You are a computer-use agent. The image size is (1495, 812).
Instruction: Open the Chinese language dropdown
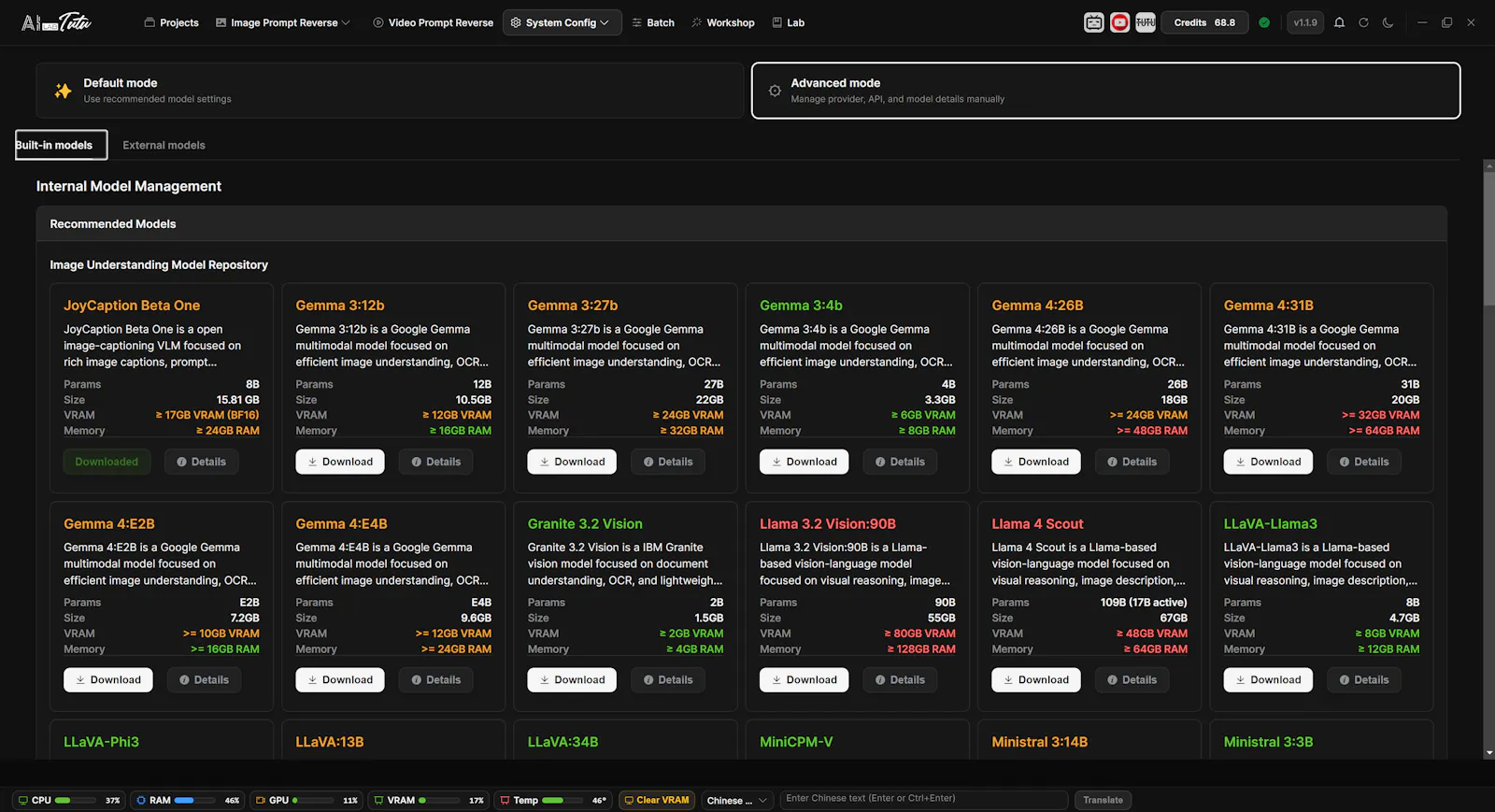point(737,801)
